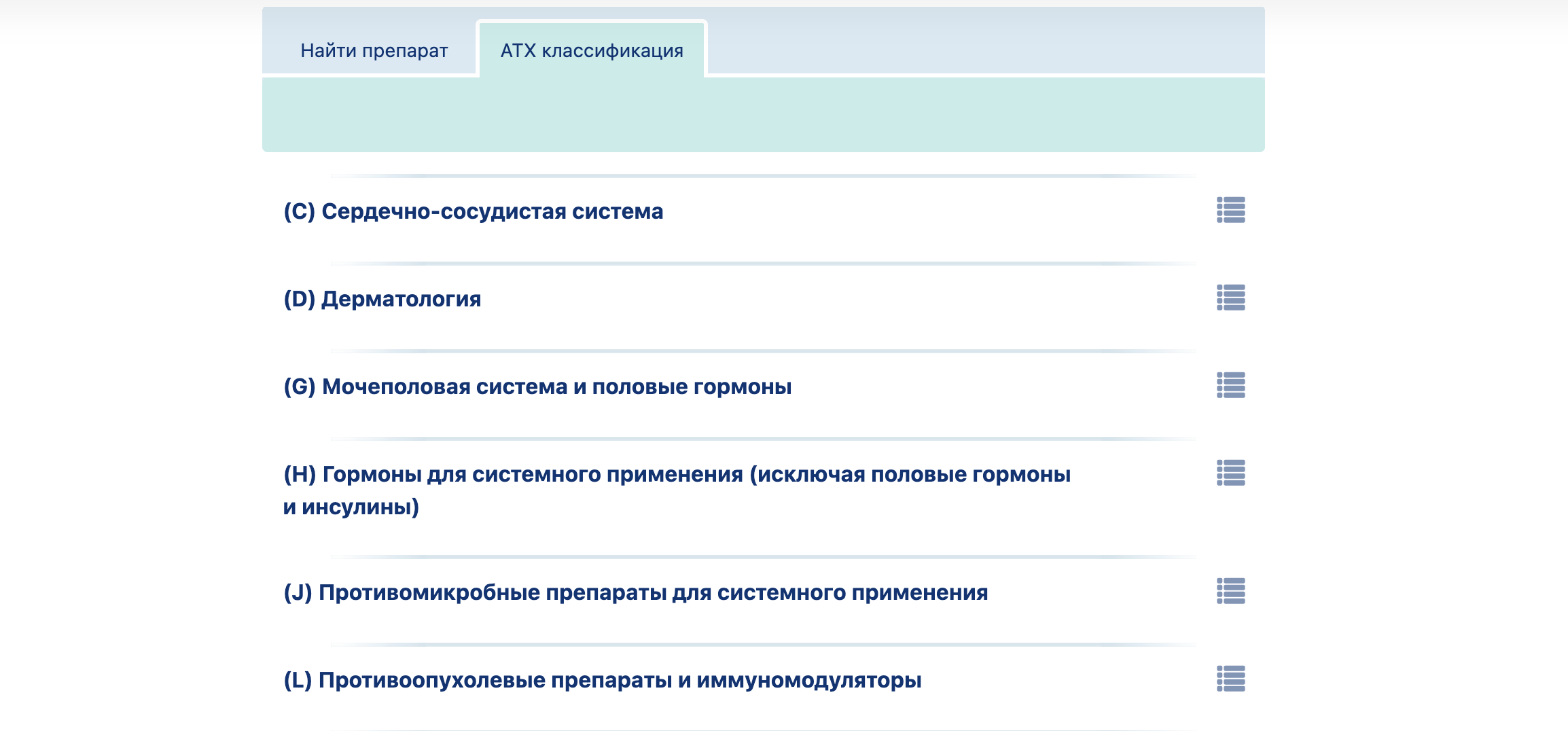Image resolution: width=1568 pixels, height=731 pixels.
Task: Click the (C) letter code prefix
Action: point(299,211)
